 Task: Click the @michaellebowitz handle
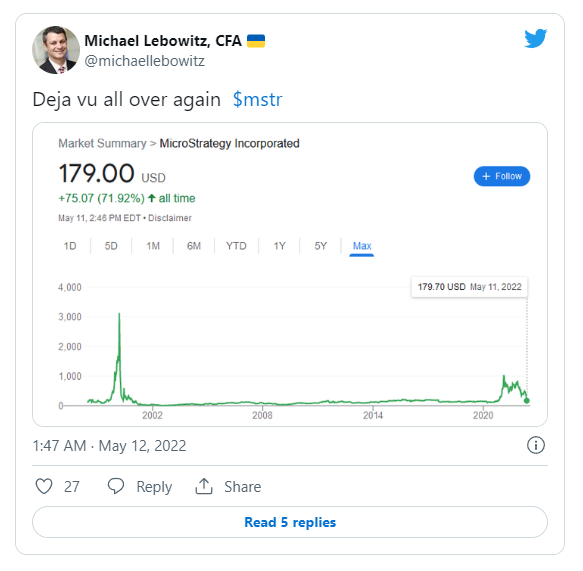(x=145, y=61)
